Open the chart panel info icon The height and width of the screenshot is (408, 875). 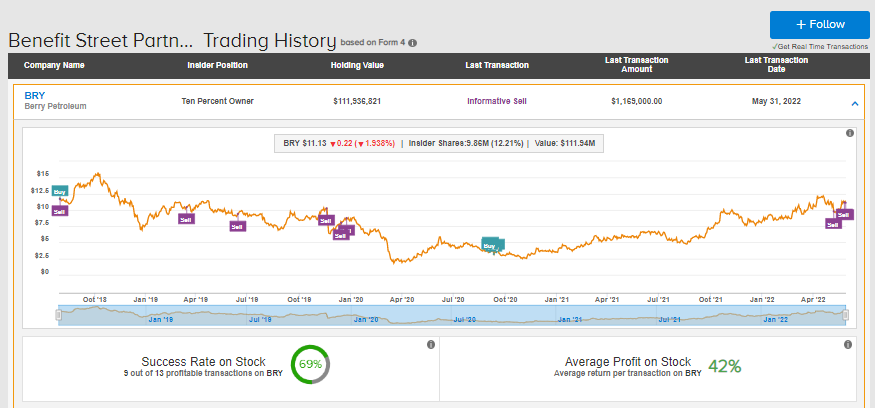tap(850, 133)
